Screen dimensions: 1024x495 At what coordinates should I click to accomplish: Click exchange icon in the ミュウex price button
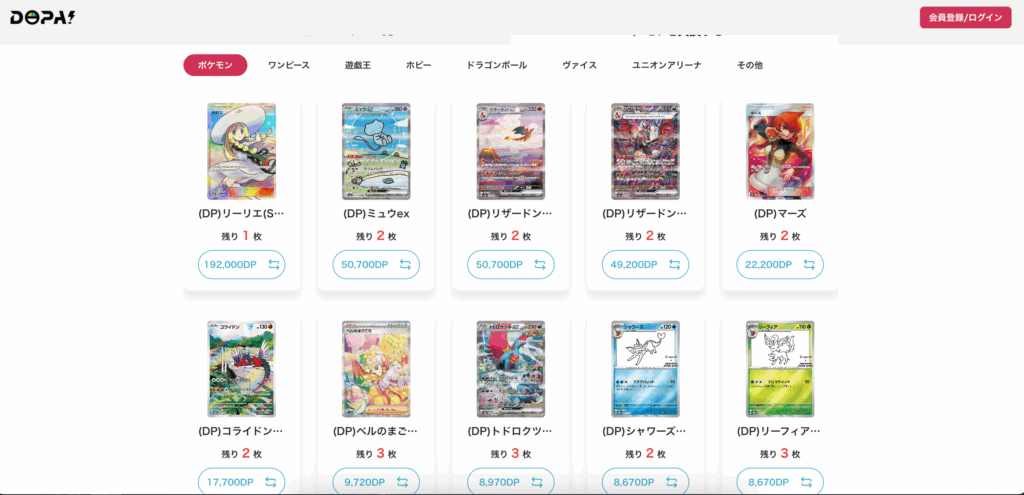[x=406, y=264]
